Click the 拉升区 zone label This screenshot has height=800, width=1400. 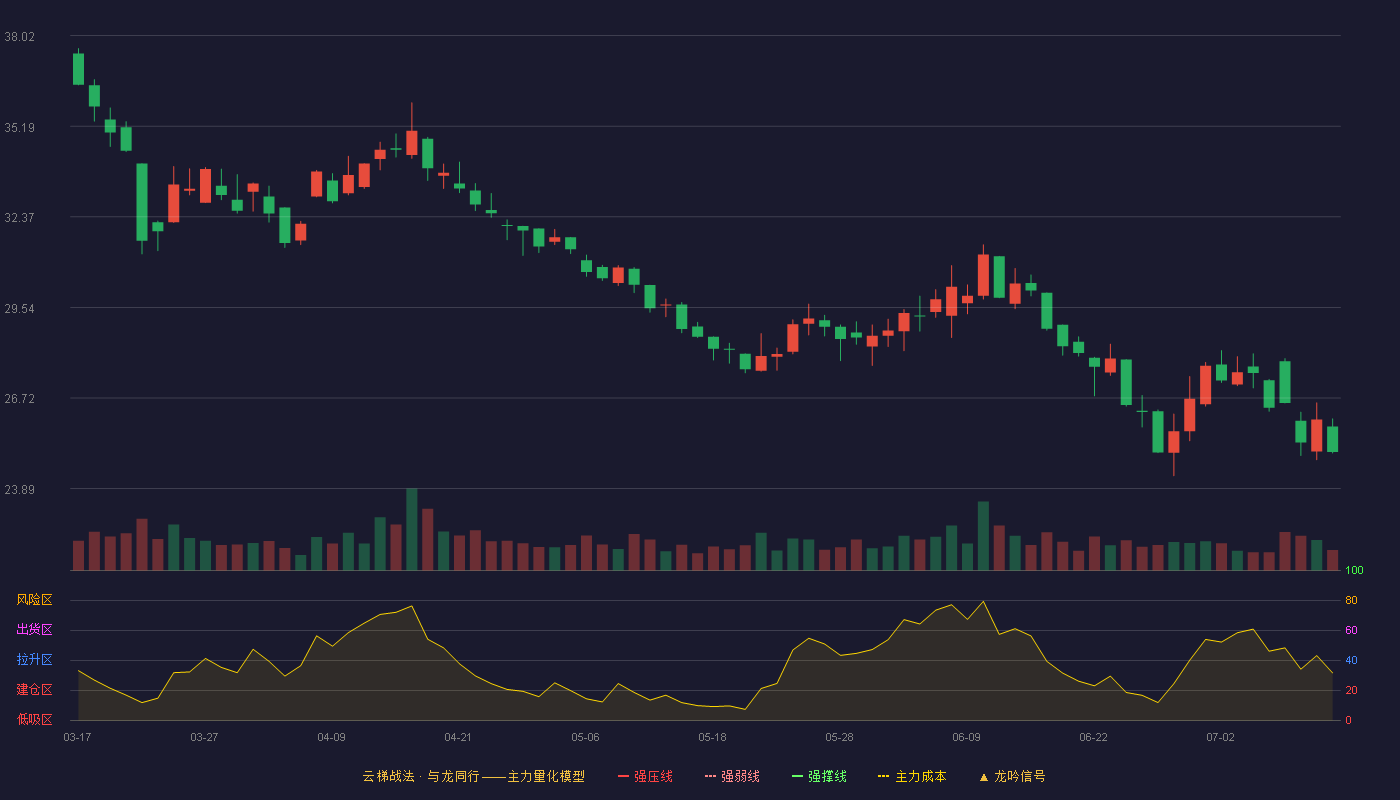click(x=34, y=660)
